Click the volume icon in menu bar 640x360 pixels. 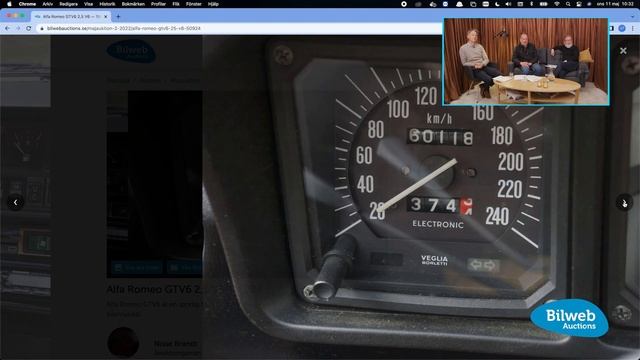(508, 4)
